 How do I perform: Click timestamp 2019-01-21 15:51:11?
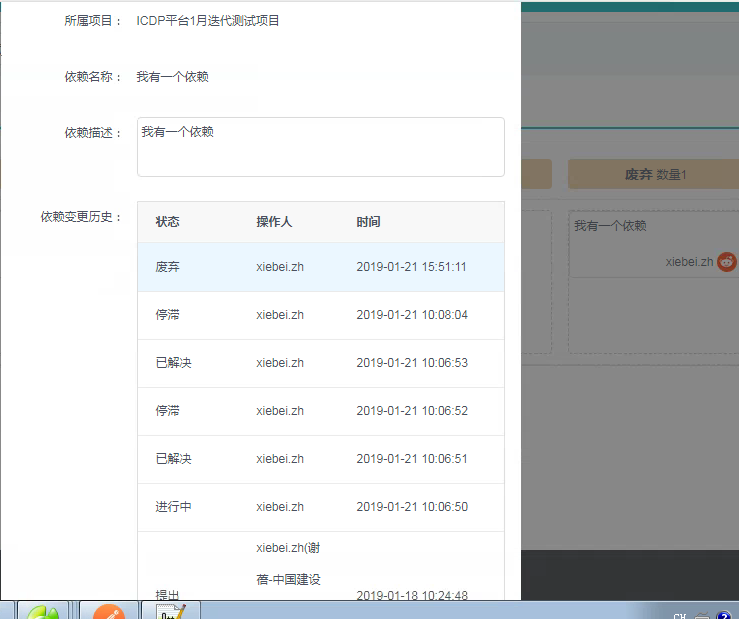411,267
